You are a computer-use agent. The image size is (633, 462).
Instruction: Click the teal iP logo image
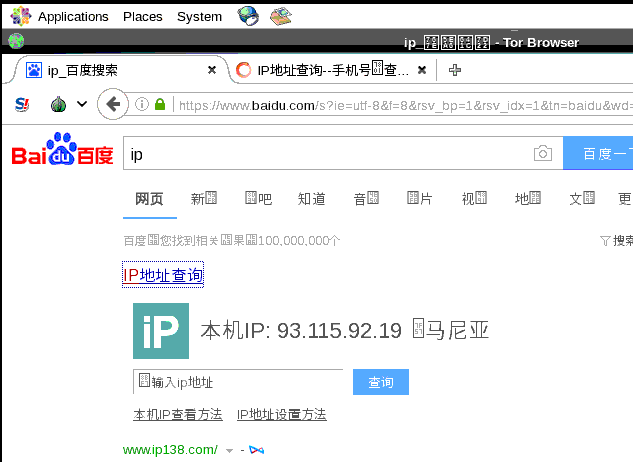point(161,331)
